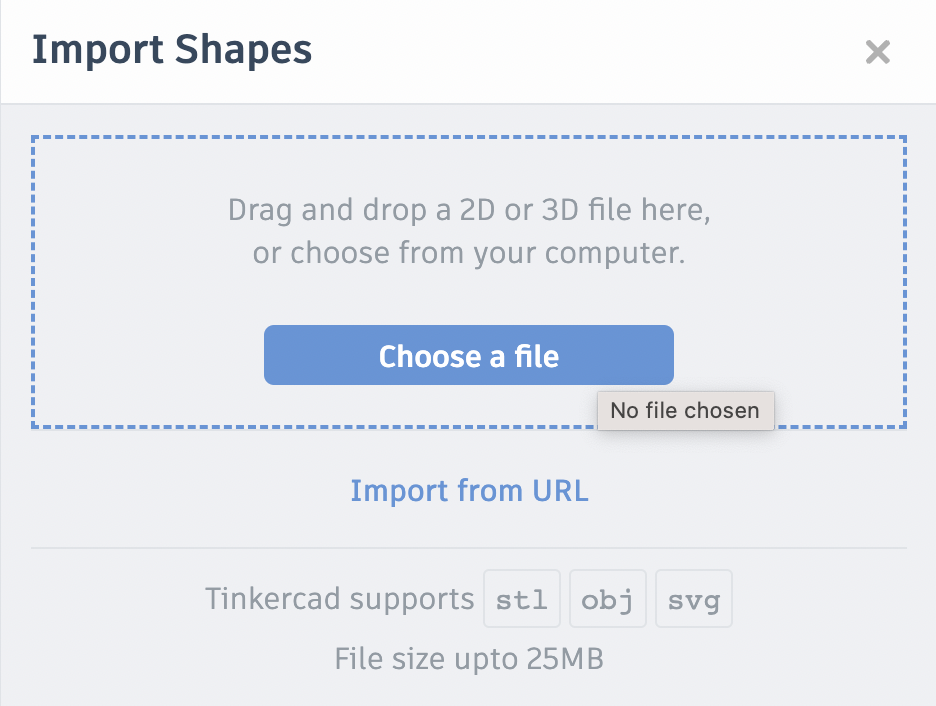
Task: Click the divider line below Import from URL
Action: click(x=469, y=548)
